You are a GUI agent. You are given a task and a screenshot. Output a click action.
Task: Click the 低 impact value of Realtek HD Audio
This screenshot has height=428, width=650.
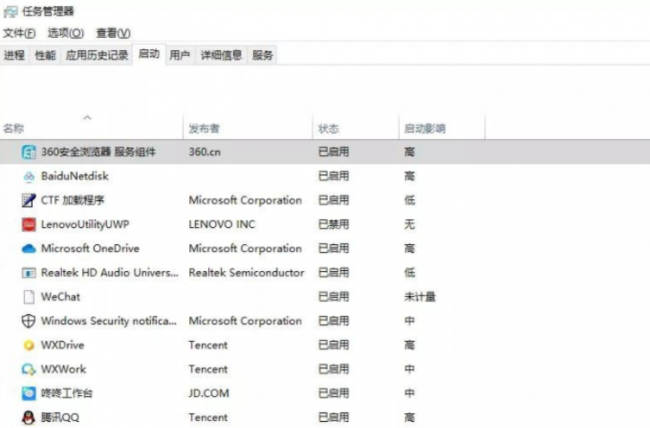tap(410, 272)
